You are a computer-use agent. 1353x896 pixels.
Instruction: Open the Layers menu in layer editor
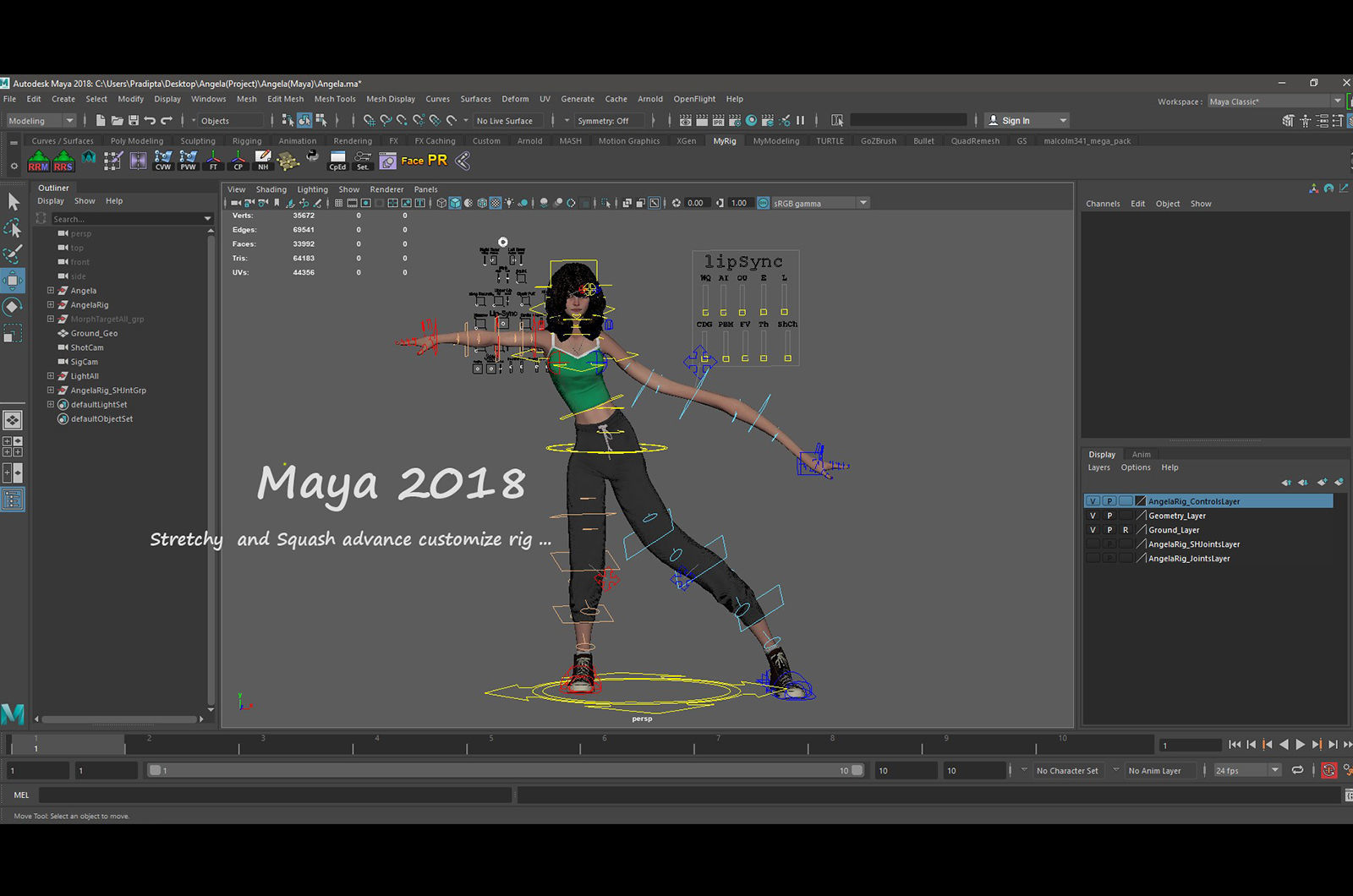[x=1098, y=467]
